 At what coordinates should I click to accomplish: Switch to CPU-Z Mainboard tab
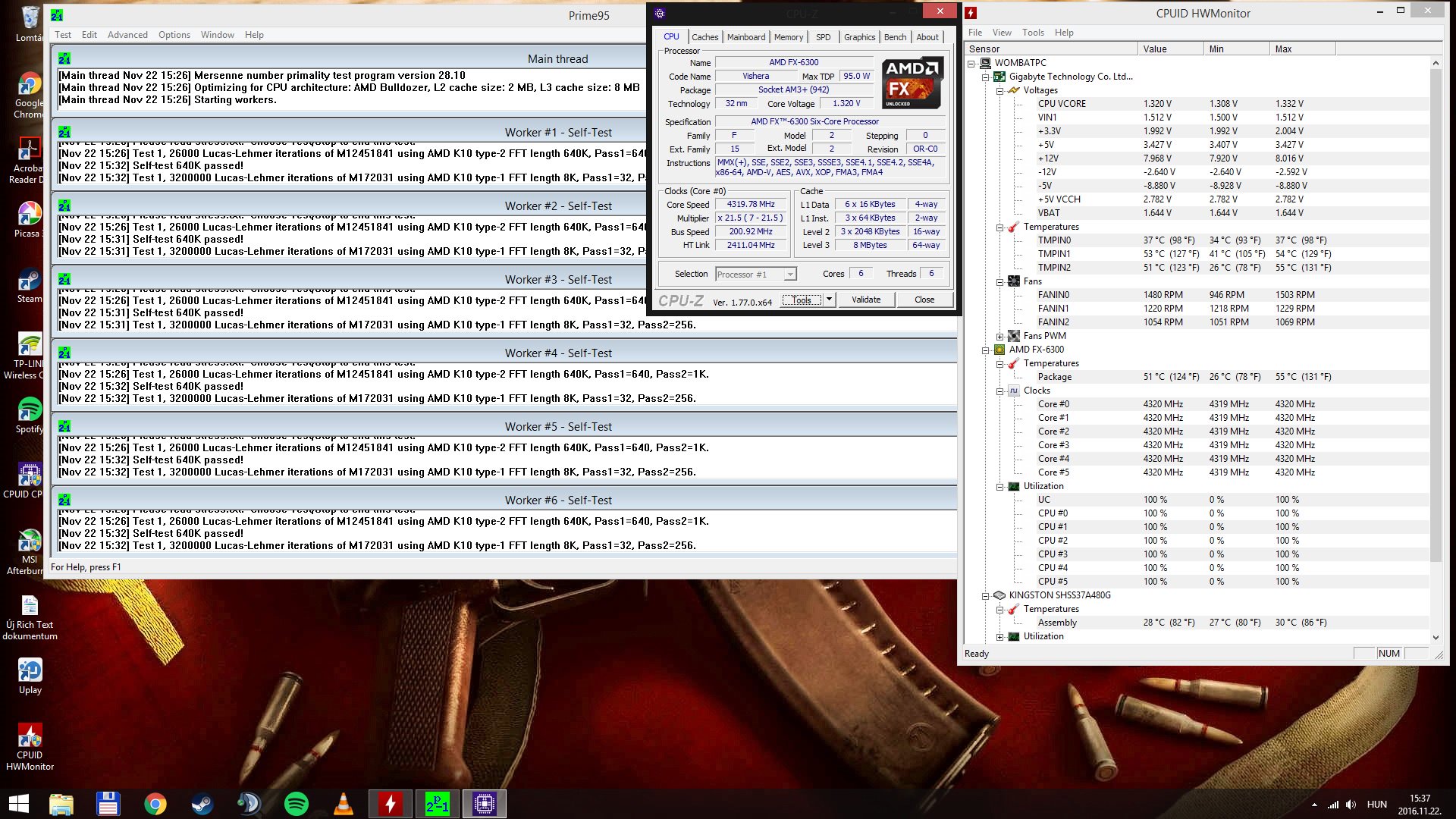tap(746, 37)
